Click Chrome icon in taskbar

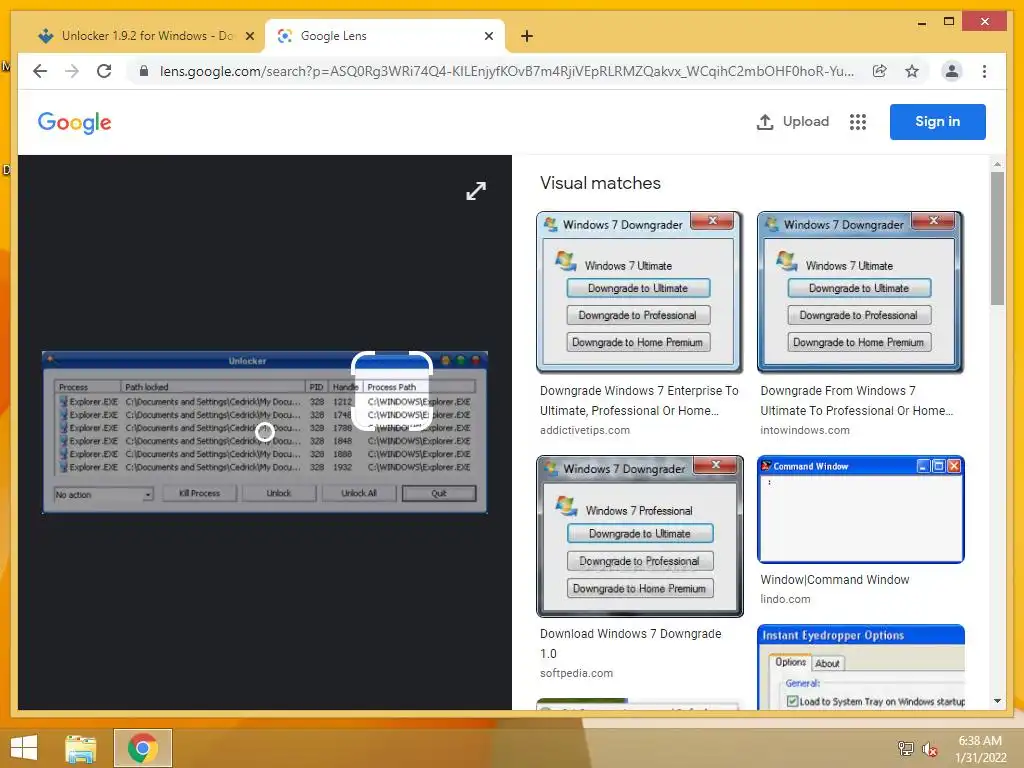(143, 748)
